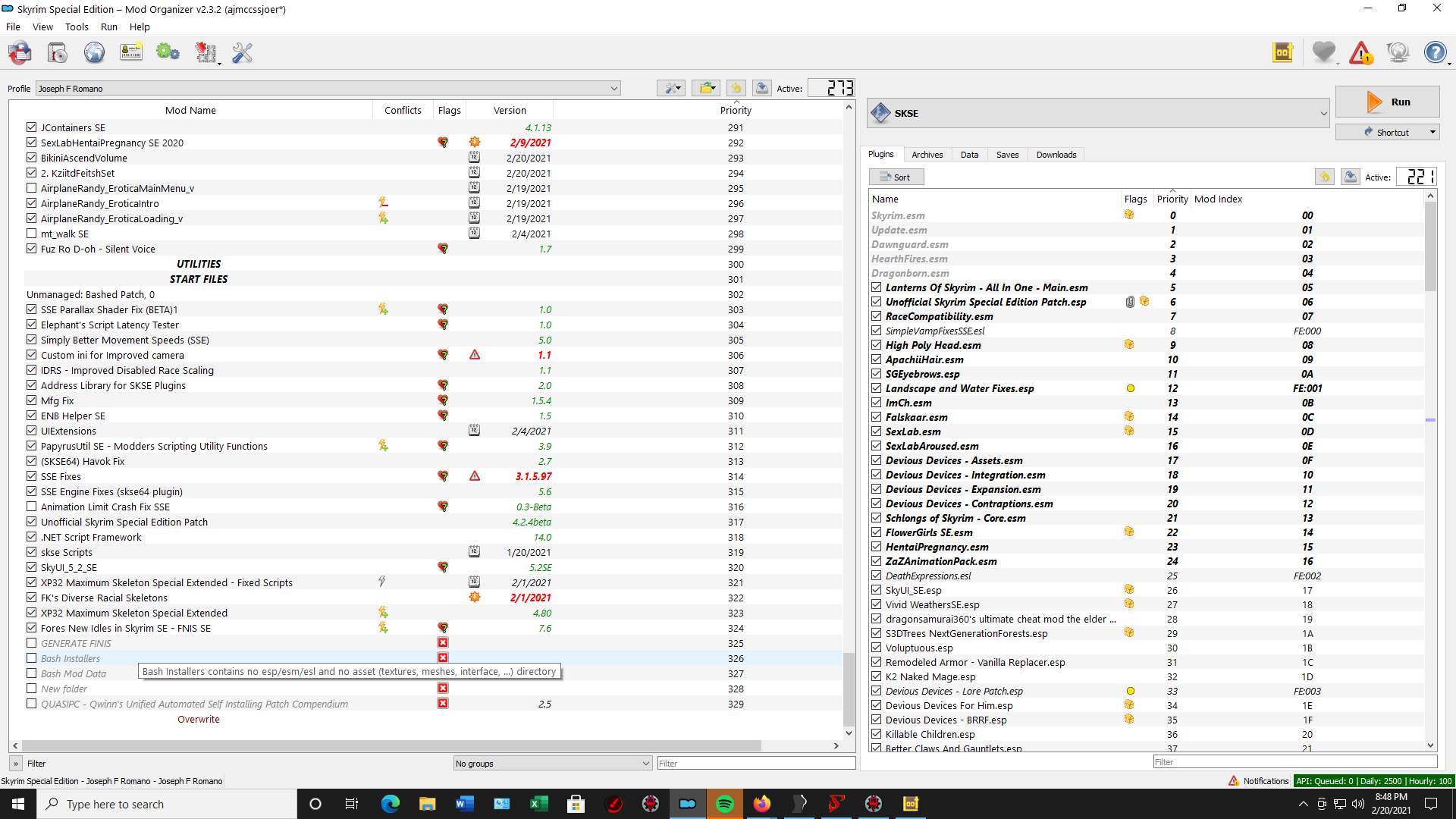Open the File menu
This screenshot has height=819, width=1456.
pyautogui.click(x=13, y=27)
